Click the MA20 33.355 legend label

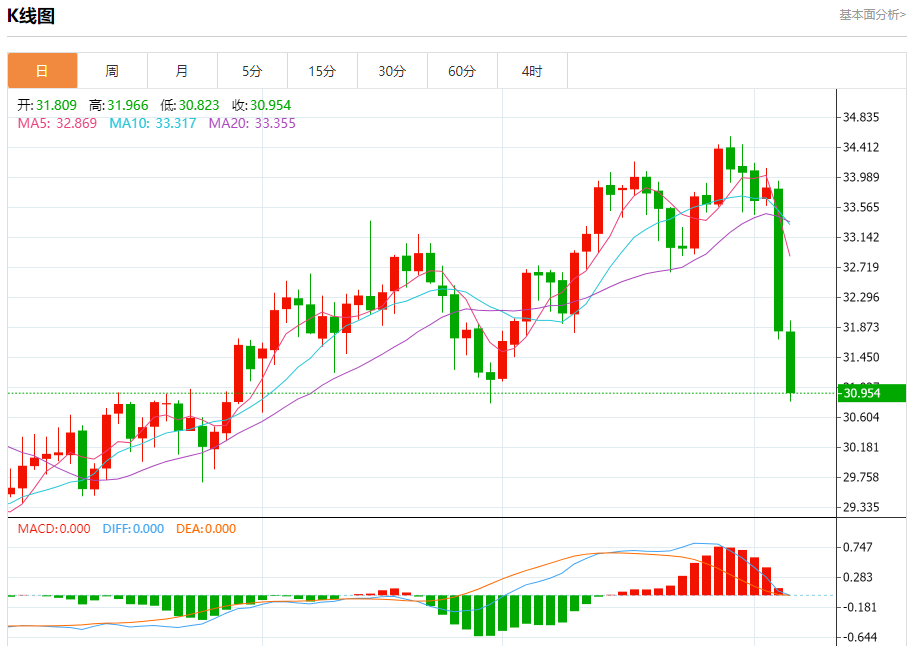click(x=252, y=123)
